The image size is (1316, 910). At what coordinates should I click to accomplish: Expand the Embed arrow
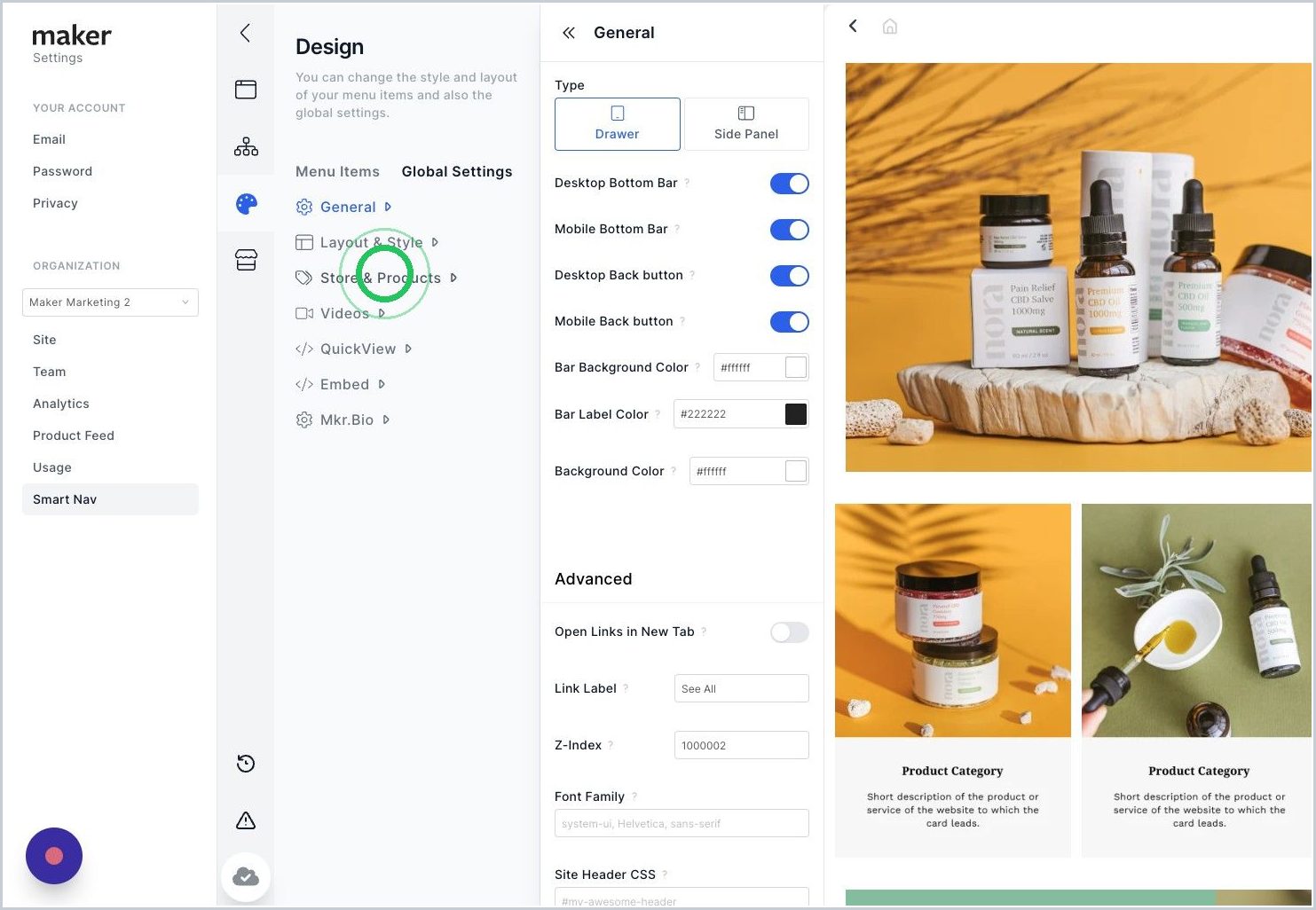pyautogui.click(x=382, y=384)
